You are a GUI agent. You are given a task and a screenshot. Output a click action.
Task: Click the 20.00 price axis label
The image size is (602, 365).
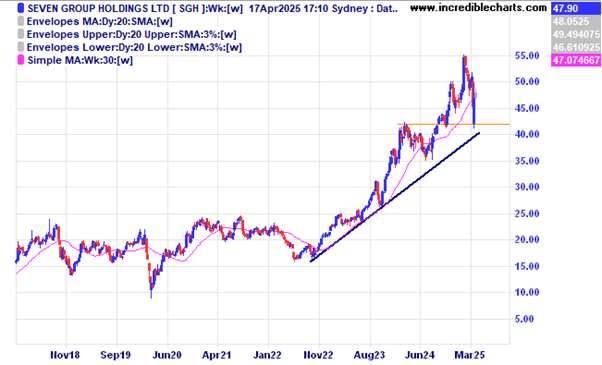527,239
